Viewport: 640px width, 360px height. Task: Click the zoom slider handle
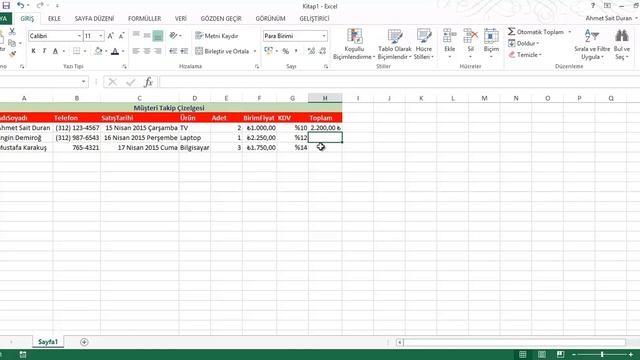point(602,355)
